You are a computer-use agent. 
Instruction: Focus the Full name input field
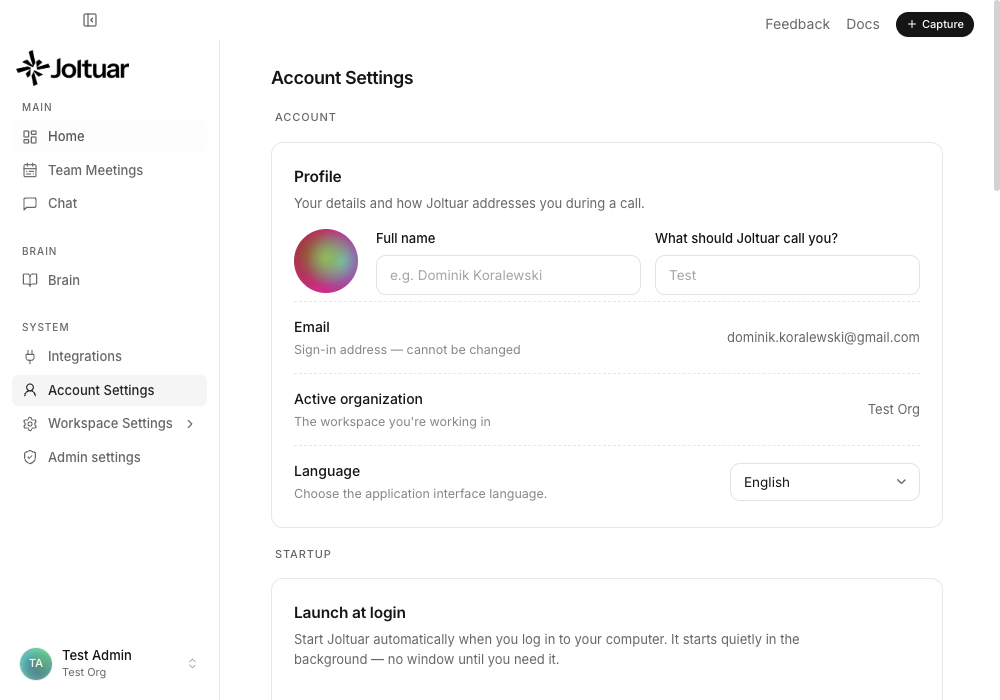[x=508, y=275]
